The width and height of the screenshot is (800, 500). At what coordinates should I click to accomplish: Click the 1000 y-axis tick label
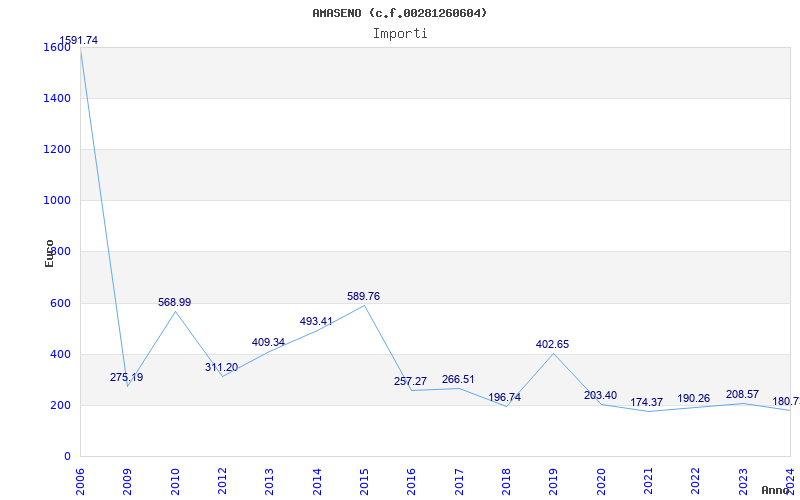tap(57, 201)
